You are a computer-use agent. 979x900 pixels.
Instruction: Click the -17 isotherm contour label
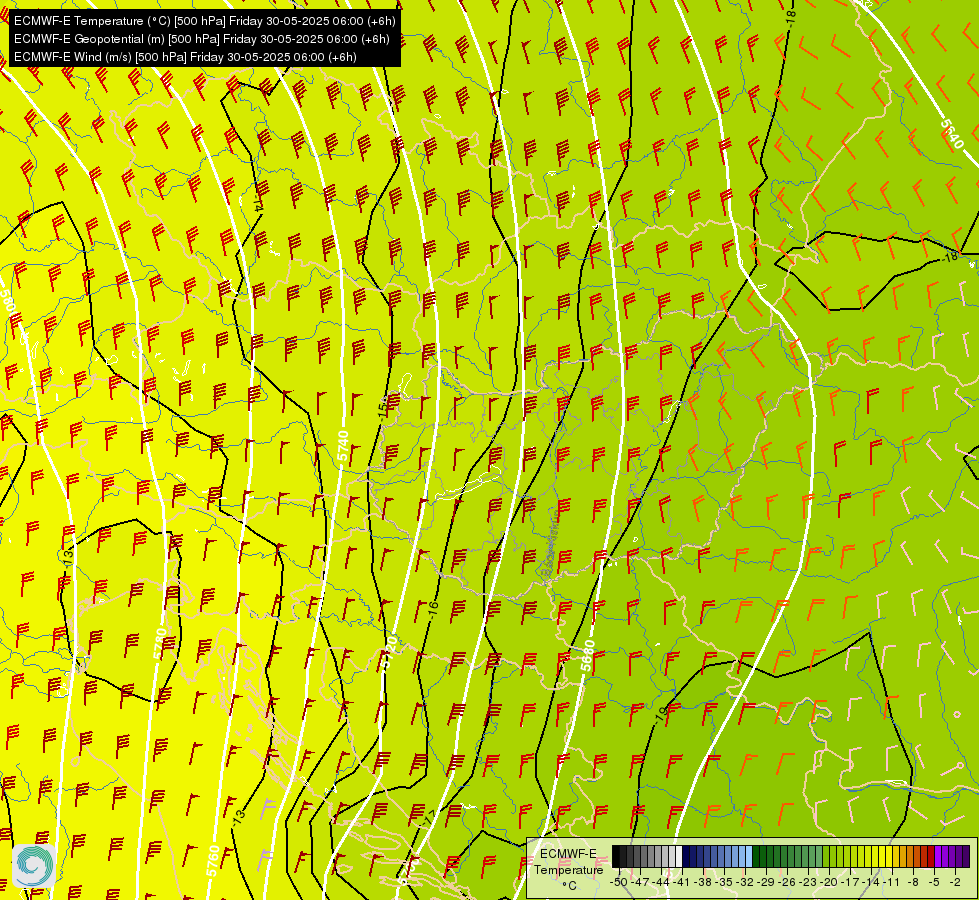point(428,817)
